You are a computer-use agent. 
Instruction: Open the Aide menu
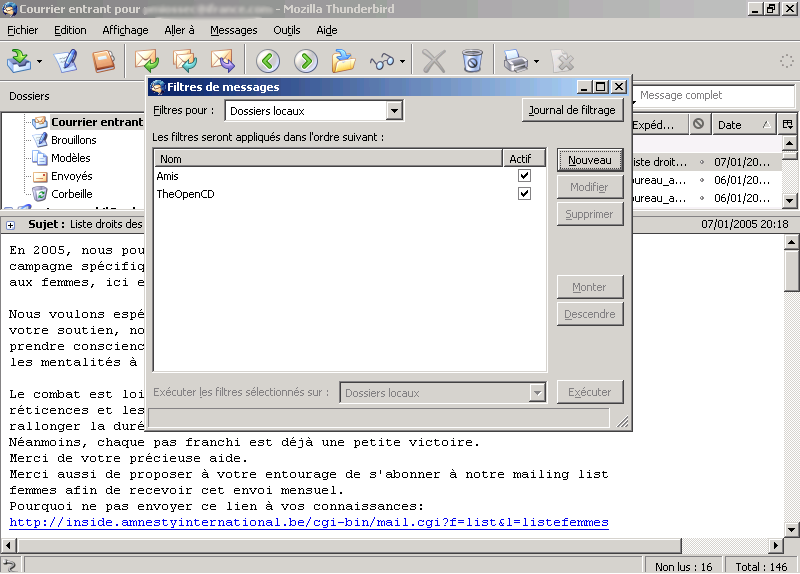327,30
